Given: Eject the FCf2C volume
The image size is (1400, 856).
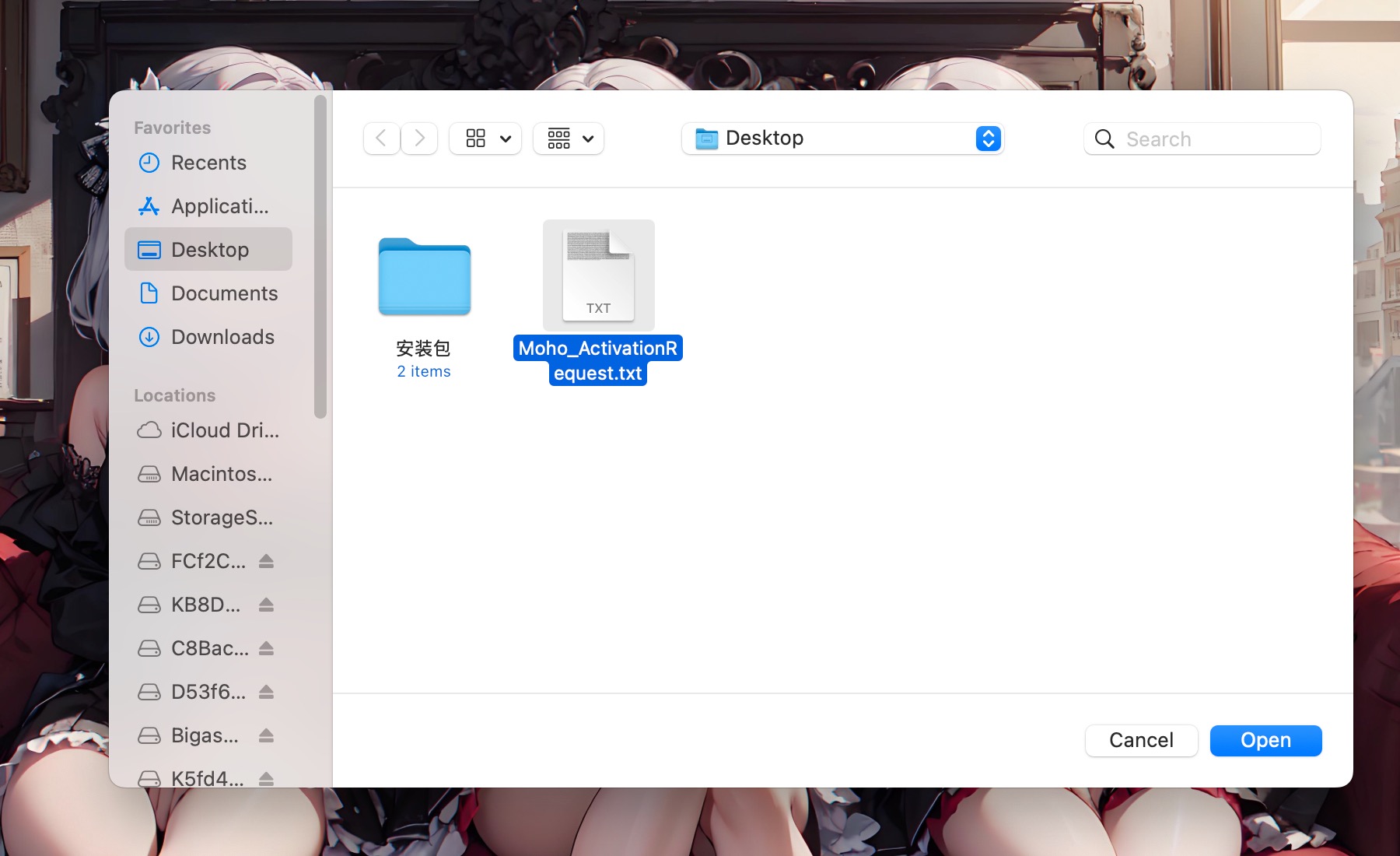Looking at the screenshot, I should point(266,561).
